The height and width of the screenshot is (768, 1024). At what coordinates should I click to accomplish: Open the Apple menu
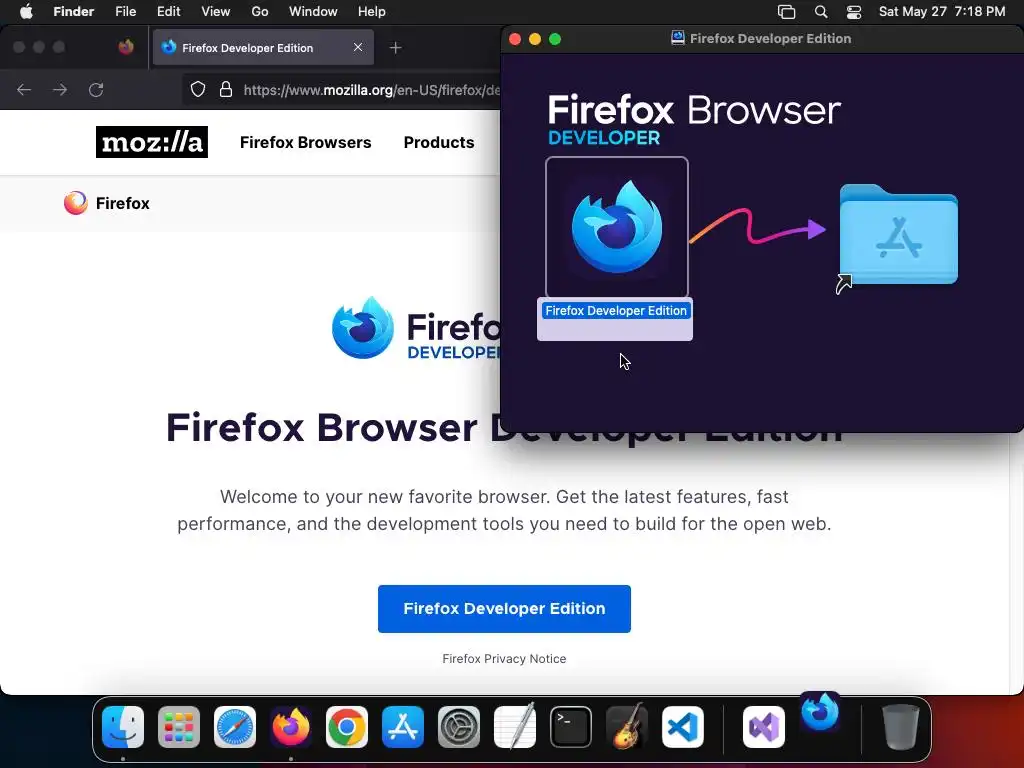point(26,12)
